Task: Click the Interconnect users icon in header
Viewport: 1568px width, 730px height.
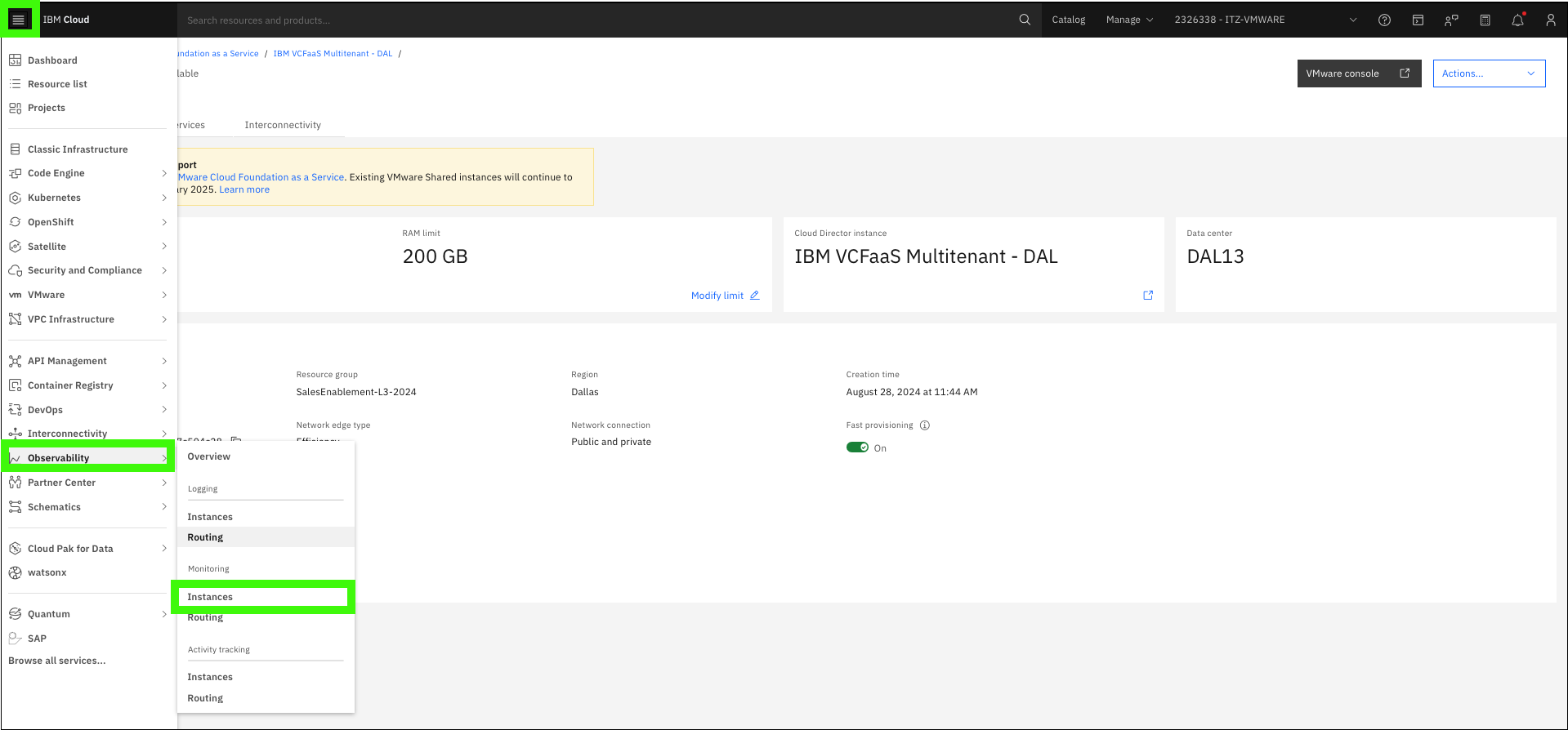Action: [x=1451, y=20]
